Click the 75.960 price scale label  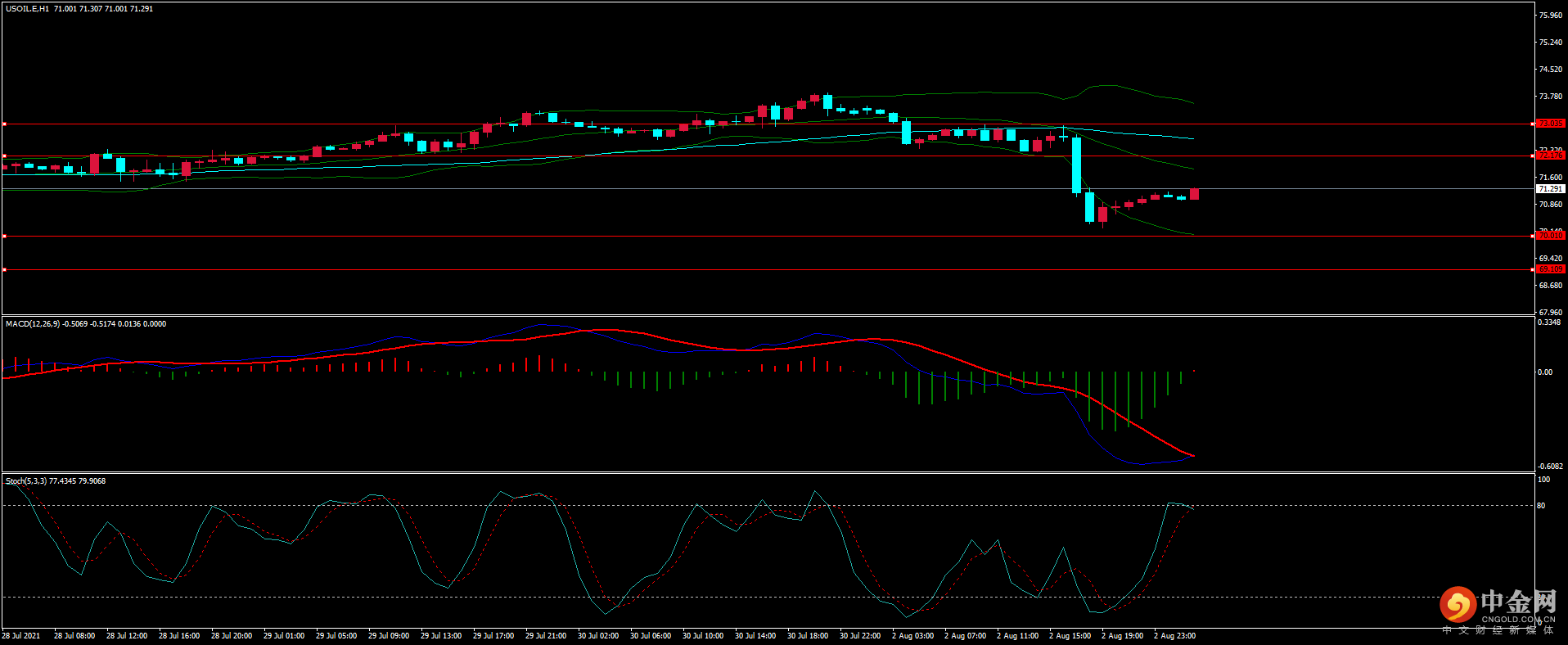click(x=1550, y=16)
